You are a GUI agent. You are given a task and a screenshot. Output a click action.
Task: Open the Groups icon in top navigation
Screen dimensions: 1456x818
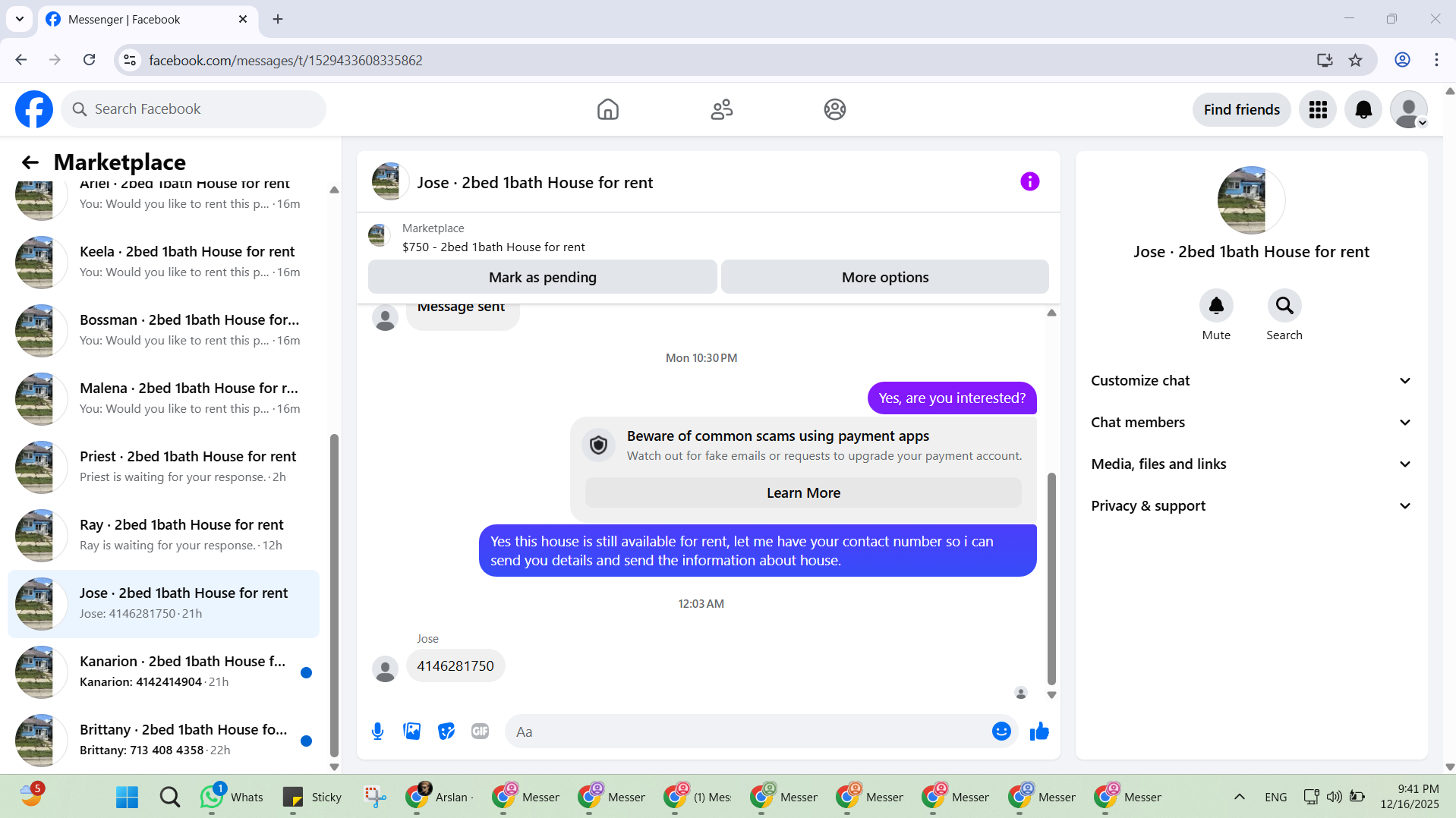pos(835,109)
